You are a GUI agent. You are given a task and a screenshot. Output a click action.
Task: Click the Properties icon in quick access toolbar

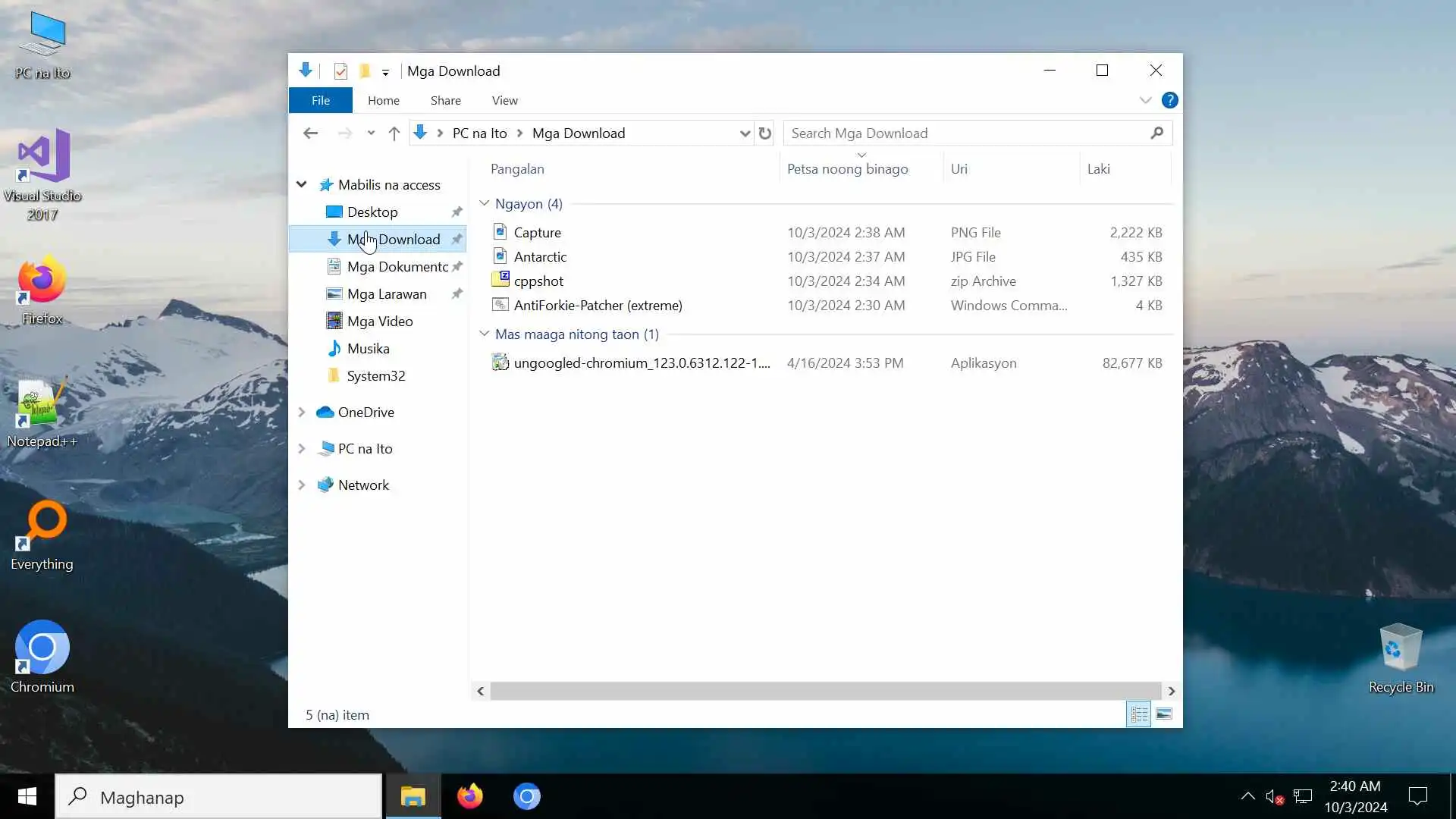coord(340,71)
